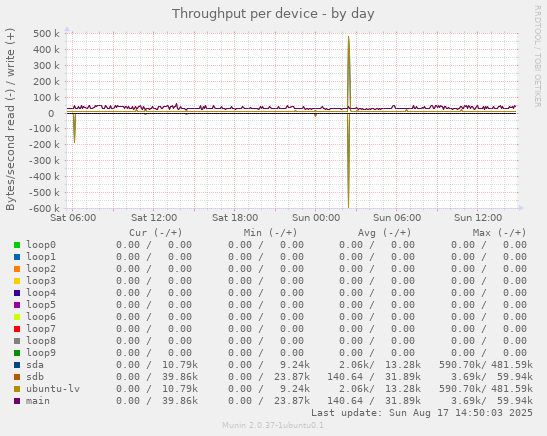Click the 'Sat 18:00' x-axis label
The width and height of the screenshot is (547, 436).
point(235,218)
